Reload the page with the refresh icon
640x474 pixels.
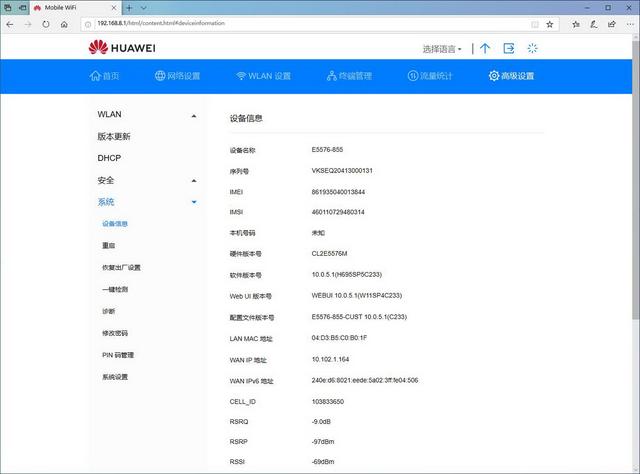coord(46,24)
